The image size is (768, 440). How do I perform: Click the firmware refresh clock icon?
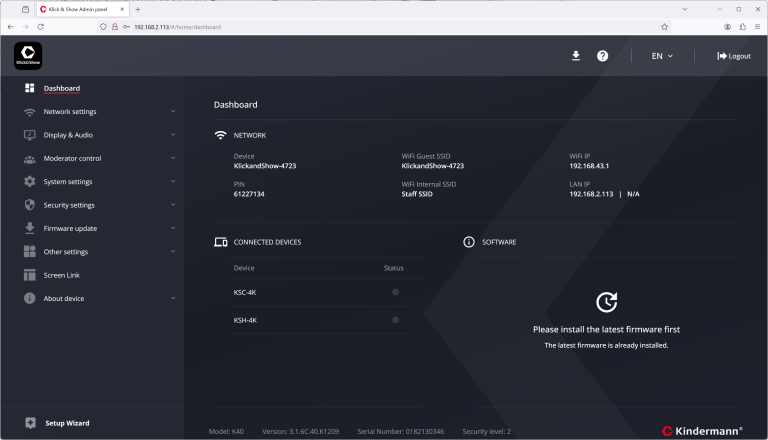click(606, 302)
